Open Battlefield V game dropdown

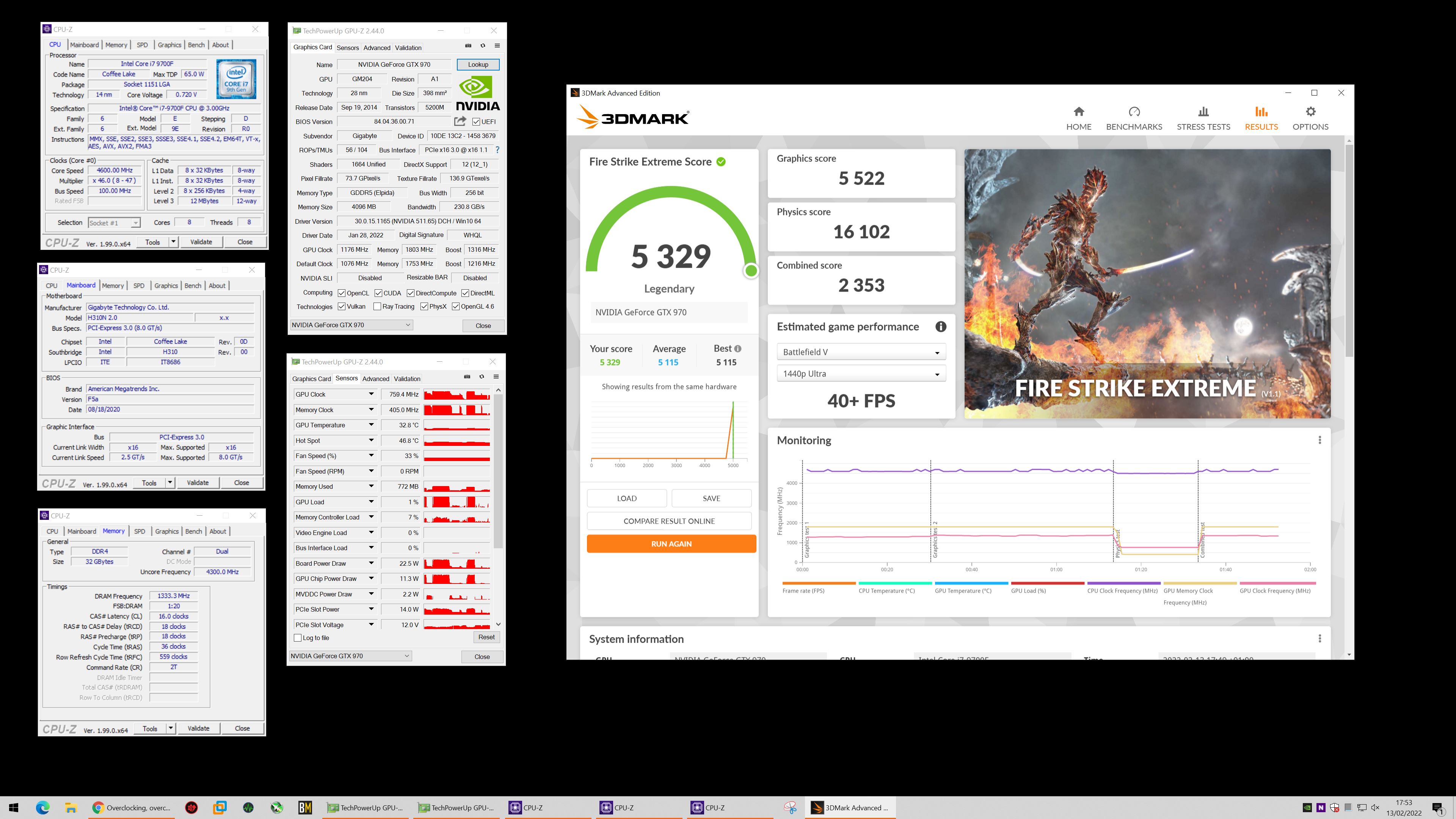pyautogui.click(x=861, y=352)
